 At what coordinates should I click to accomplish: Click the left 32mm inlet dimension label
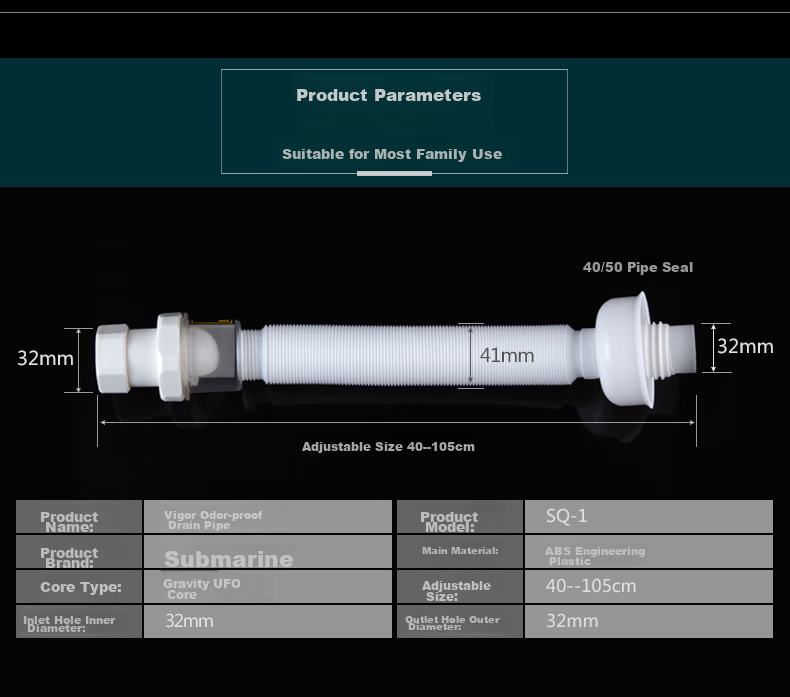(x=45, y=358)
